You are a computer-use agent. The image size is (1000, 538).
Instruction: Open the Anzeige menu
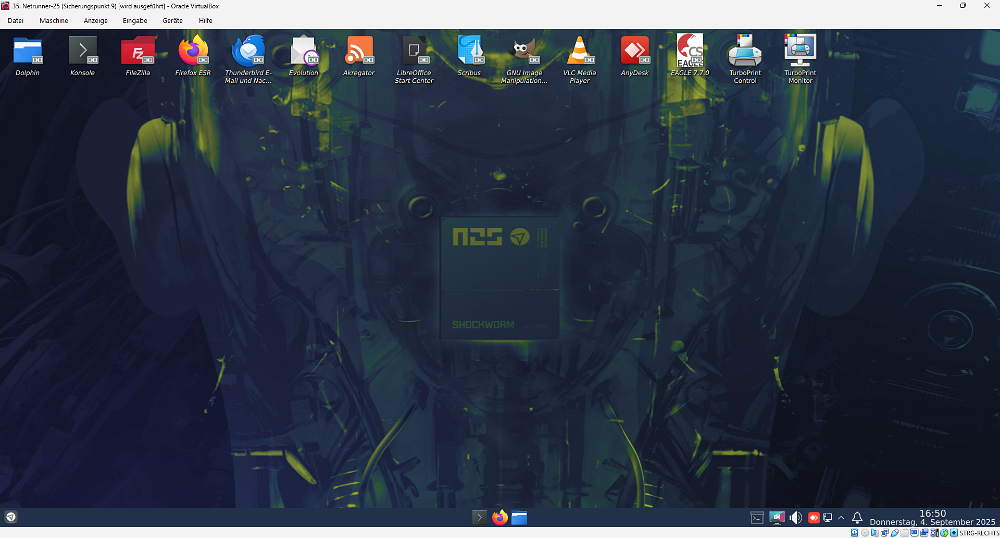(95, 20)
